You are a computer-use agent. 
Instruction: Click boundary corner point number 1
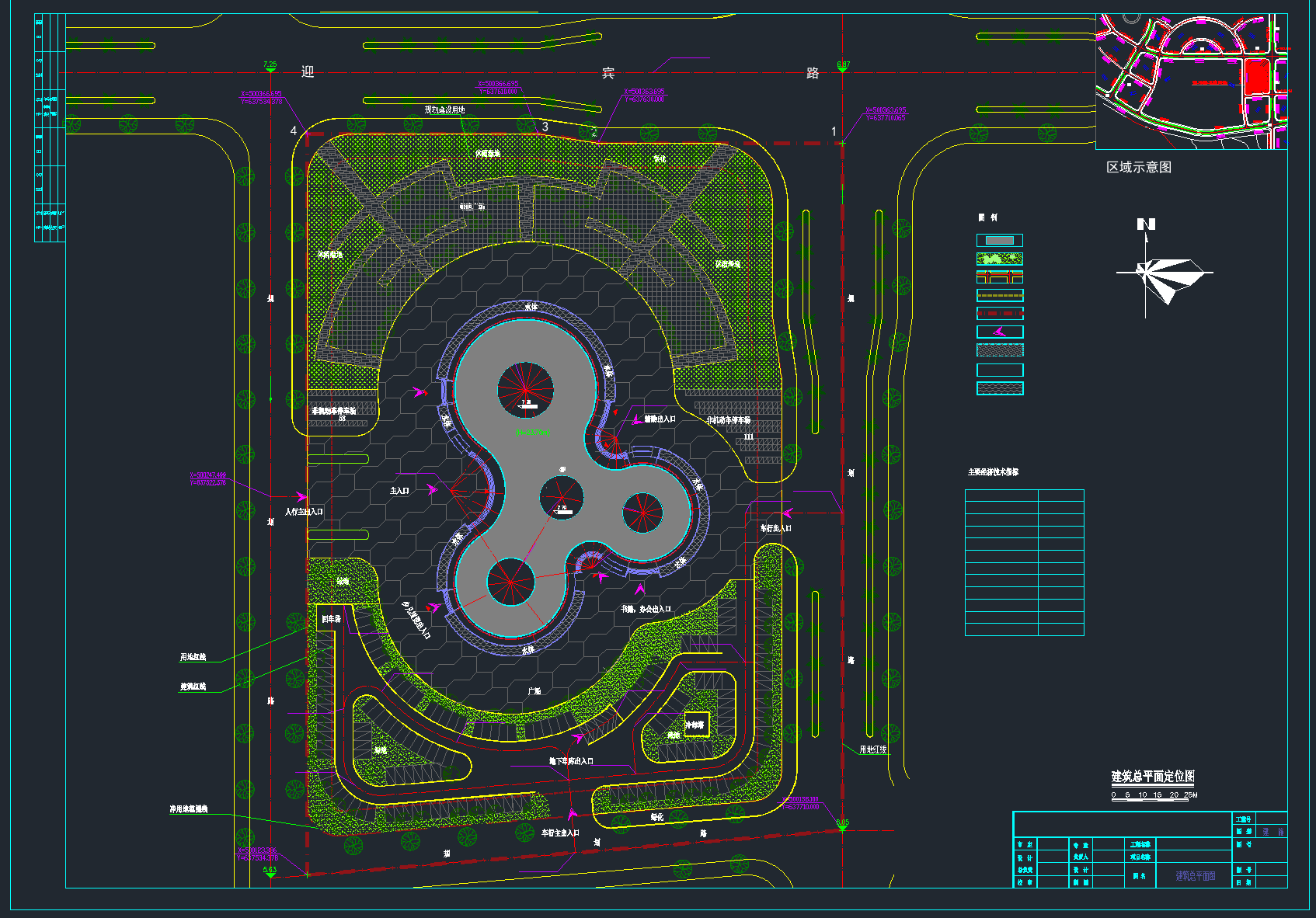point(834,131)
